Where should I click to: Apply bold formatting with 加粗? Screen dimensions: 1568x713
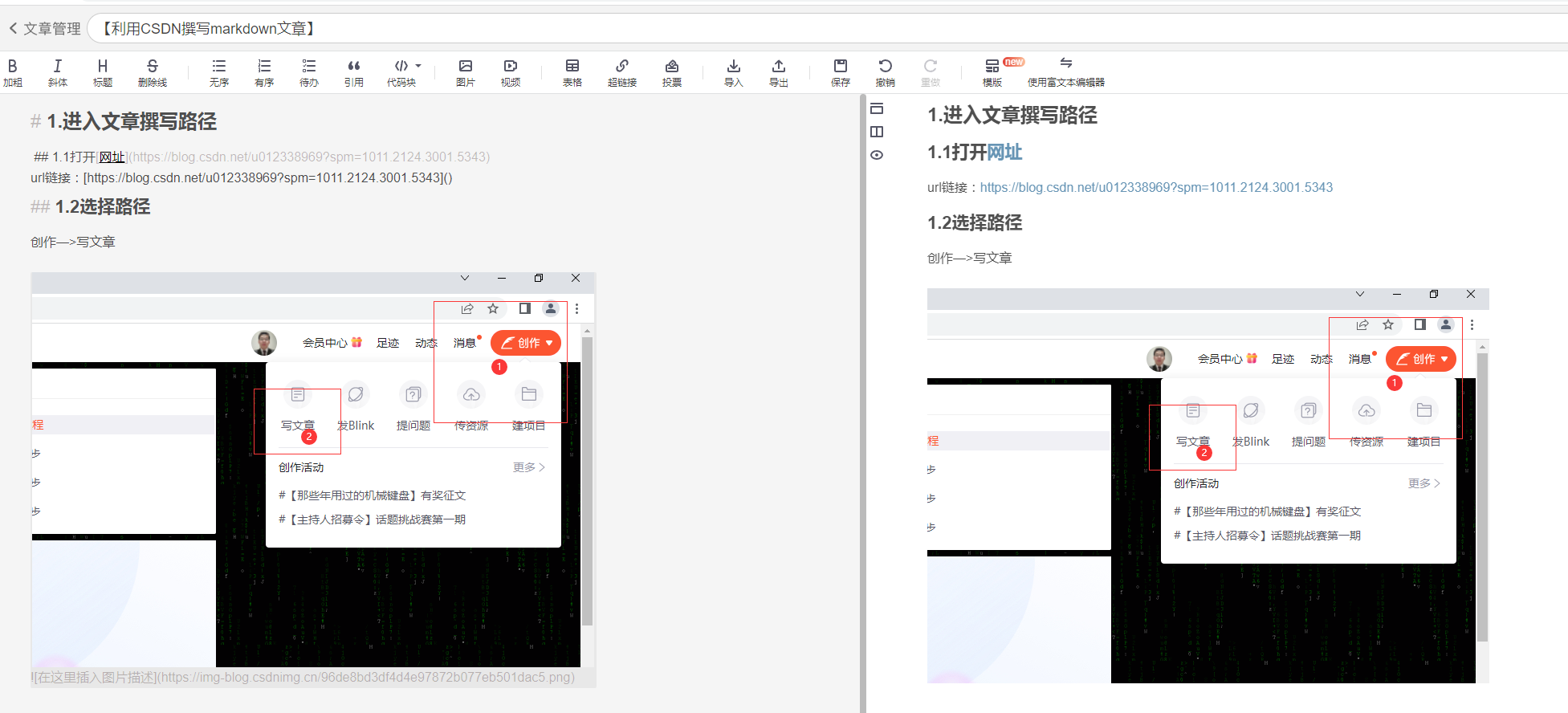(13, 72)
